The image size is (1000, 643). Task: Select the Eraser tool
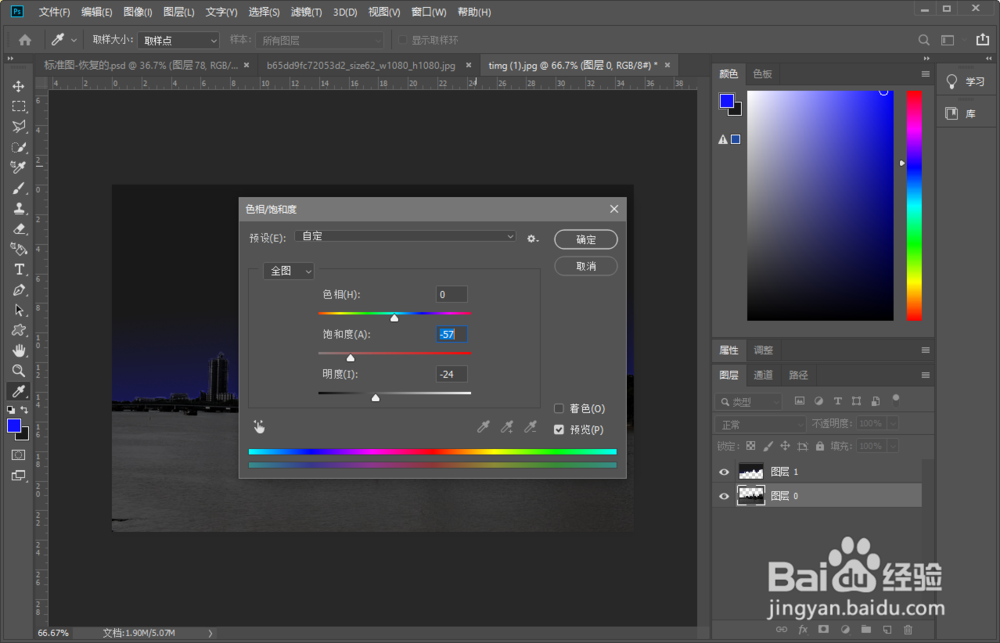18,228
